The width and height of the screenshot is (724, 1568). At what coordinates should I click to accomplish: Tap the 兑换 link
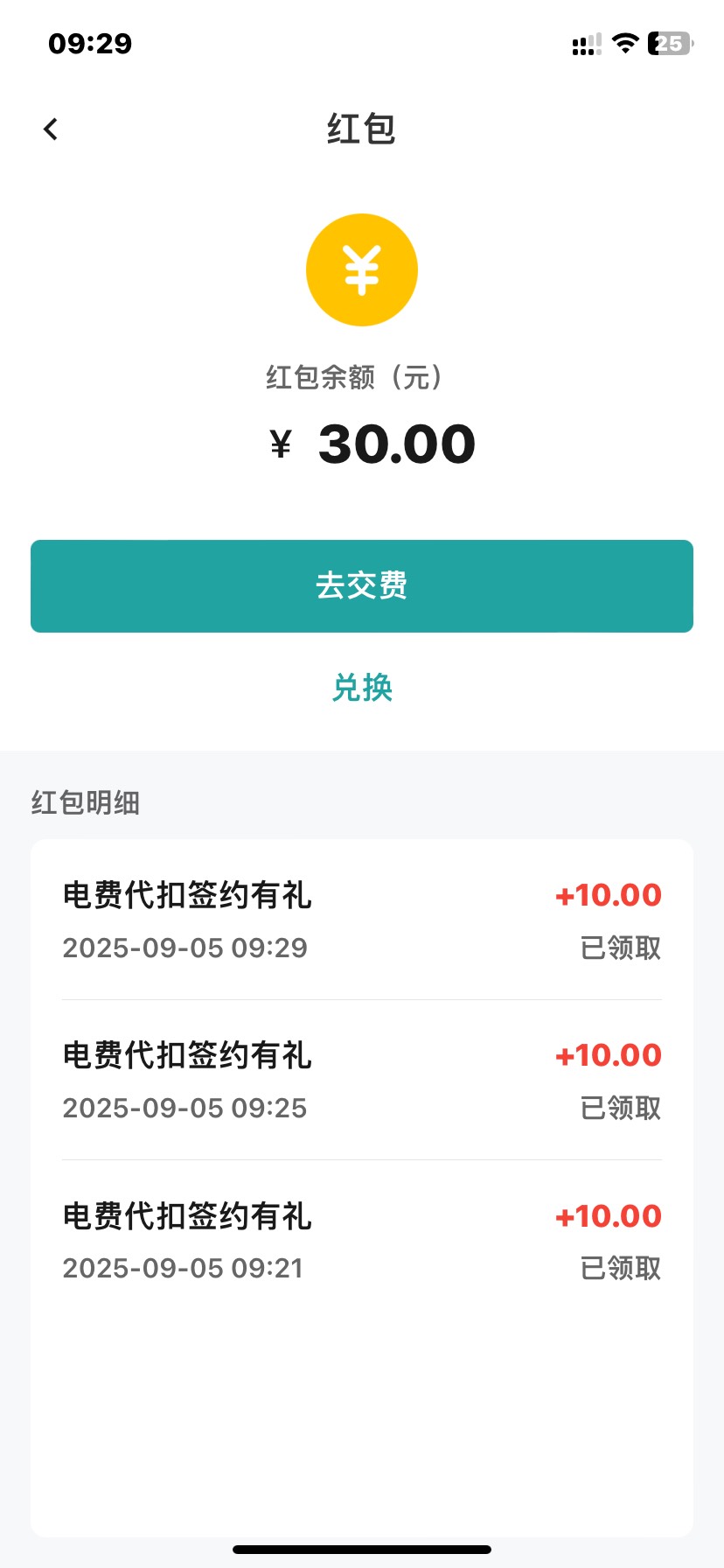click(x=362, y=688)
